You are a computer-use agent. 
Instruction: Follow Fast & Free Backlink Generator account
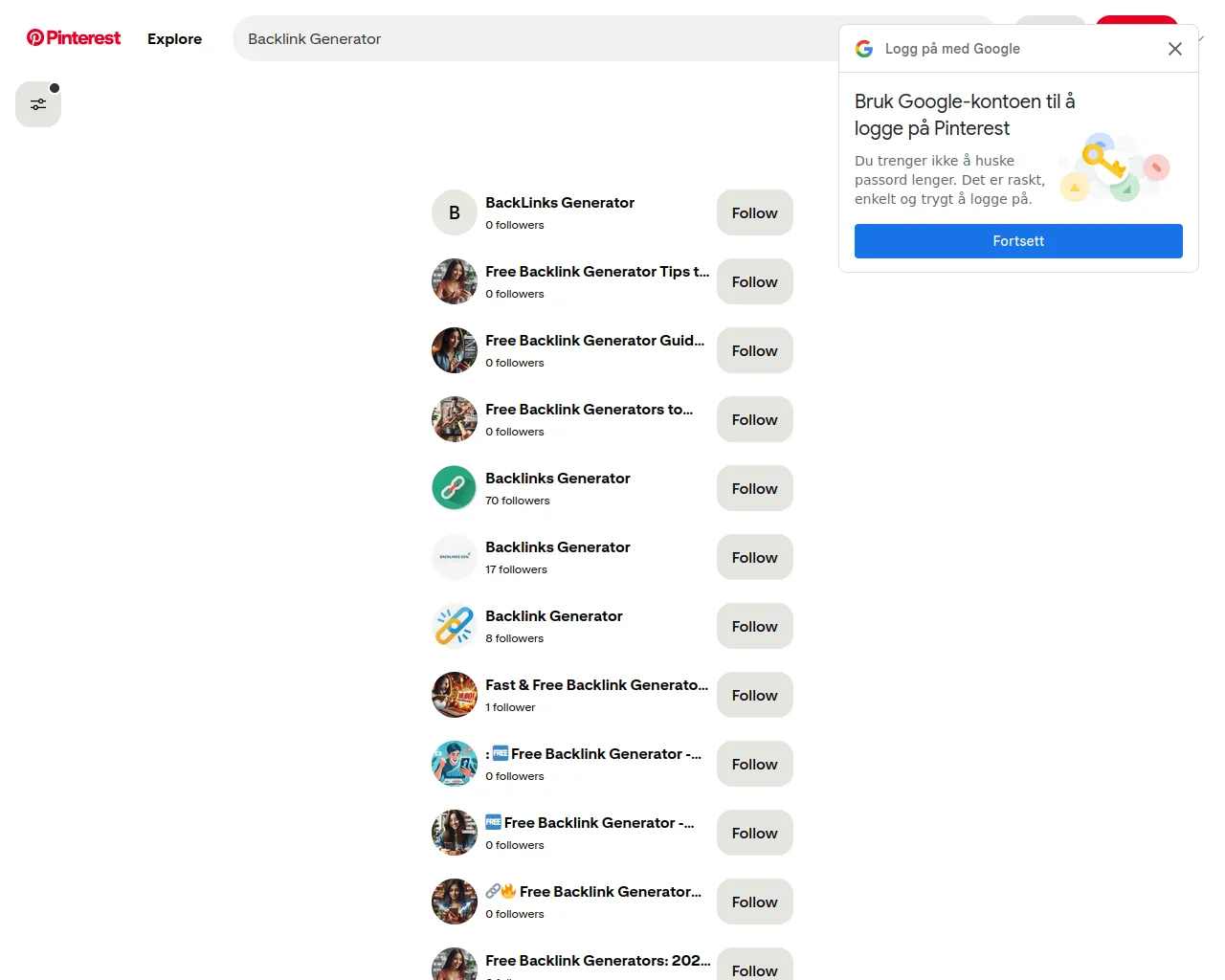pyautogui.click(x=754, y=696)
